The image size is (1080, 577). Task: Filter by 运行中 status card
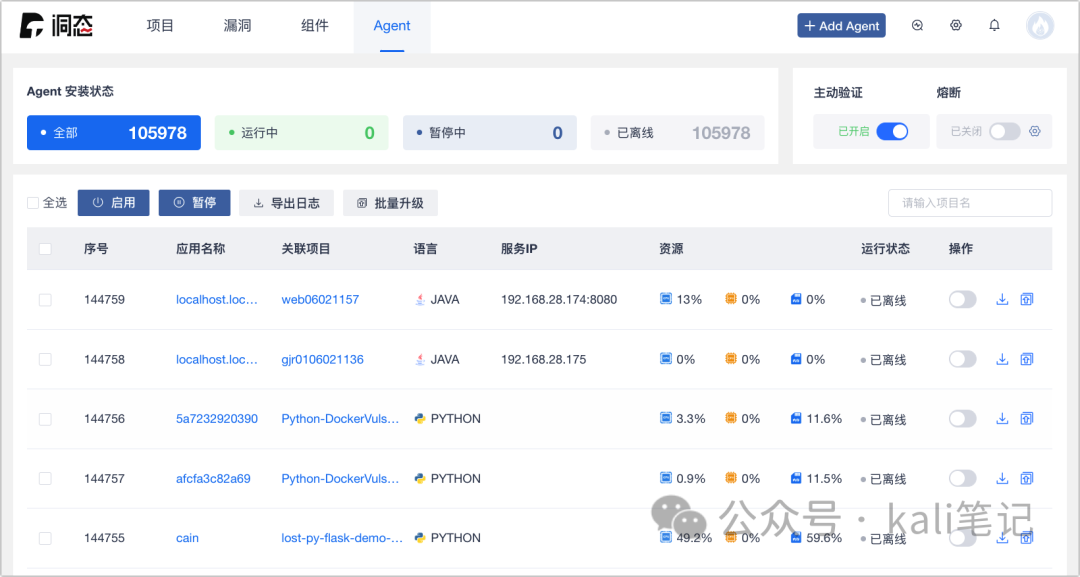click(x=302, y=132)
